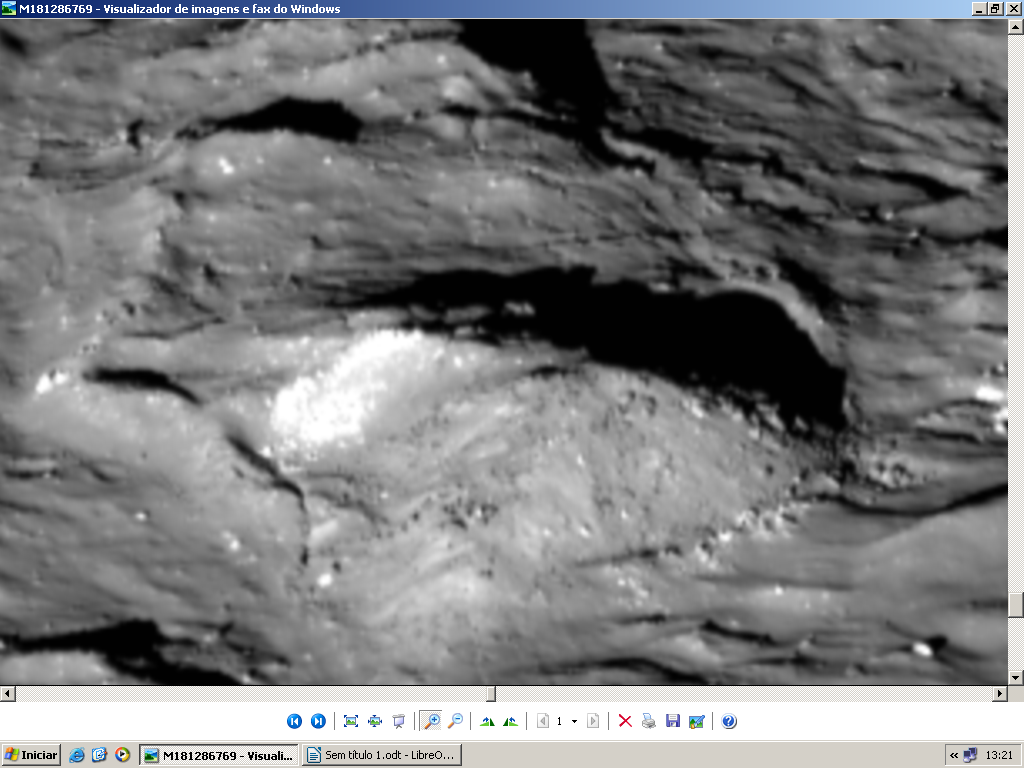Delete the image with the red X

coord(625,721)
